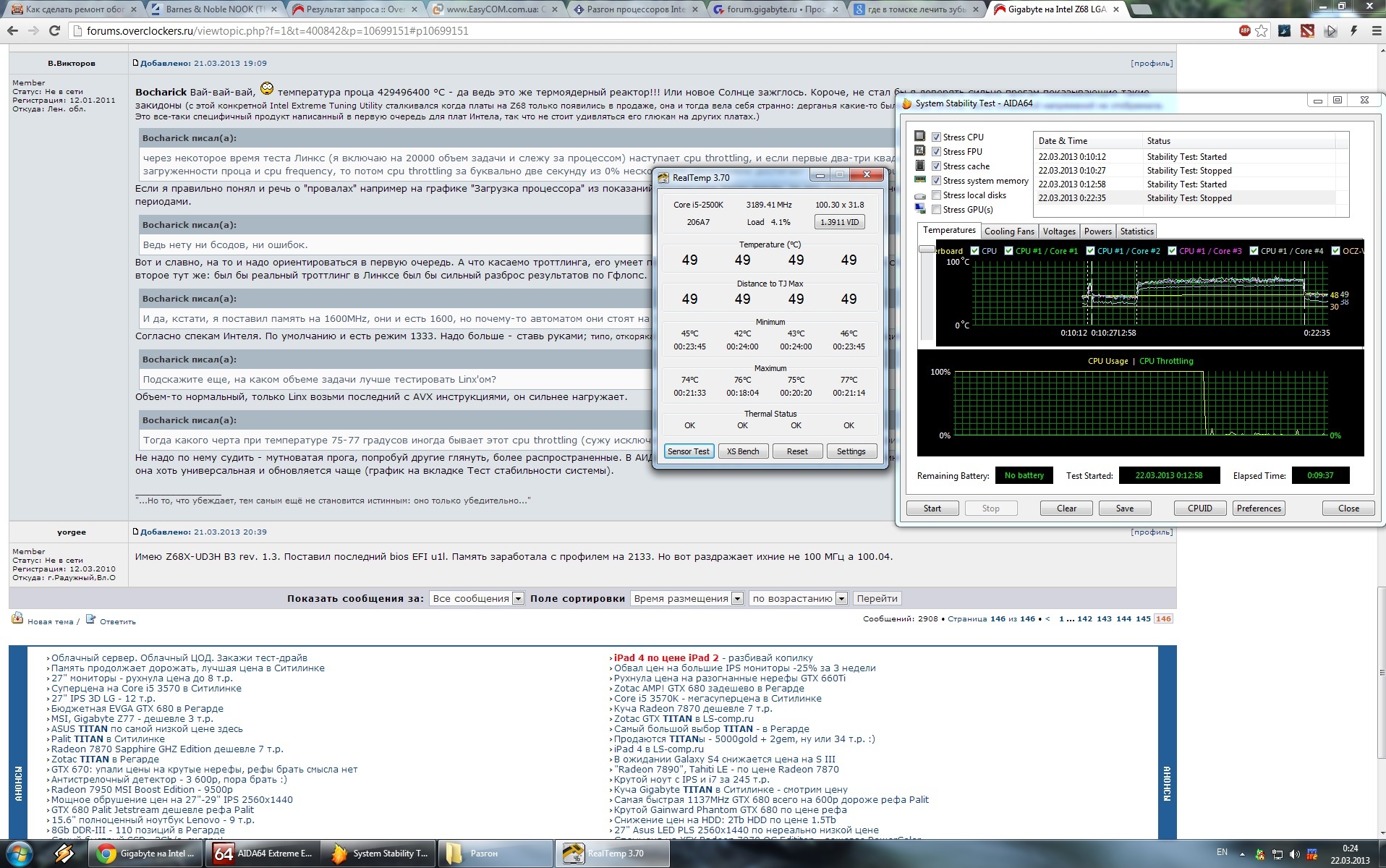The image size is (1386, 868).
Task: Toggle the CPU #1 / Core #2 graph checkbox
Action: click(1090, 251)
